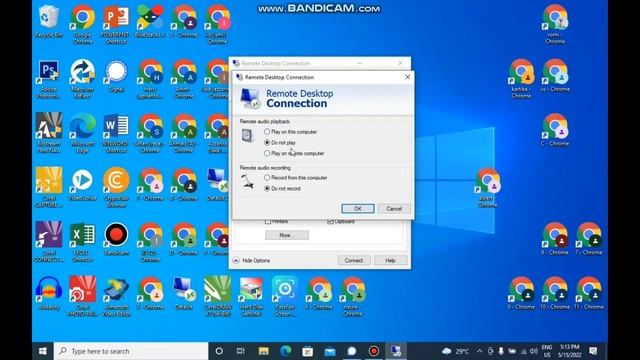The height and width of the screenshot is (360, 640).
Task: Open CorelDRAW desktop icon
Action: coord(218,296)
